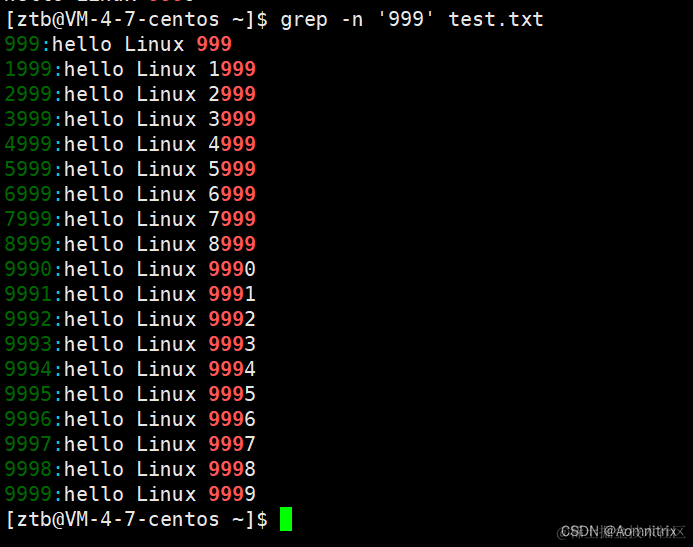693x547 pixels.
Task: Click green line number 5999
Action: click(x=28, y=169)
